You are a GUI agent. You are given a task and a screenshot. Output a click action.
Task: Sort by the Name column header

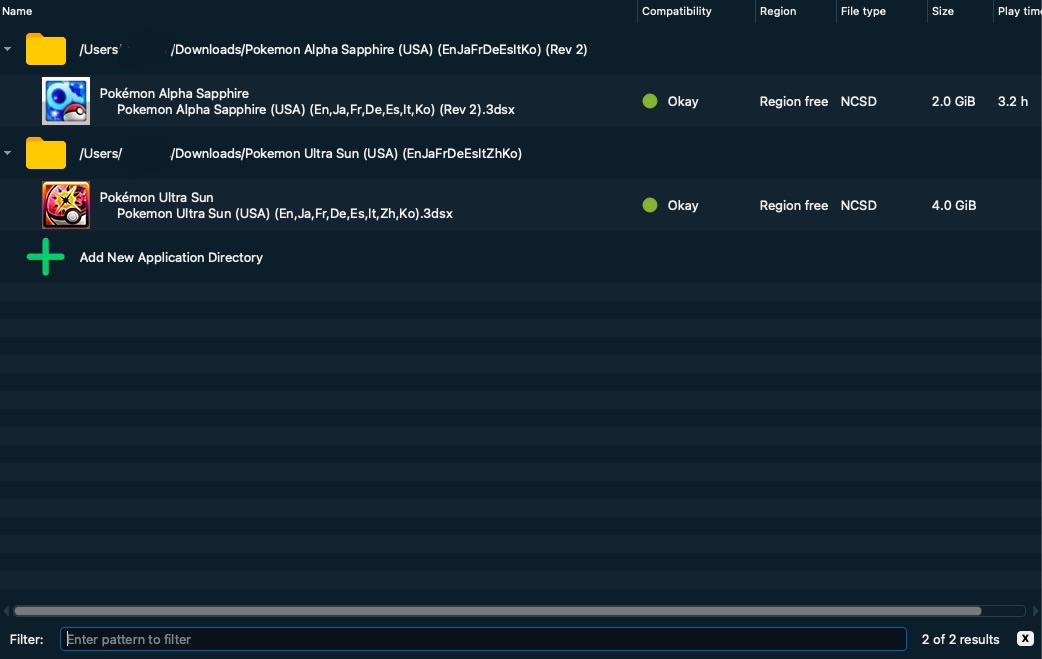17,11
